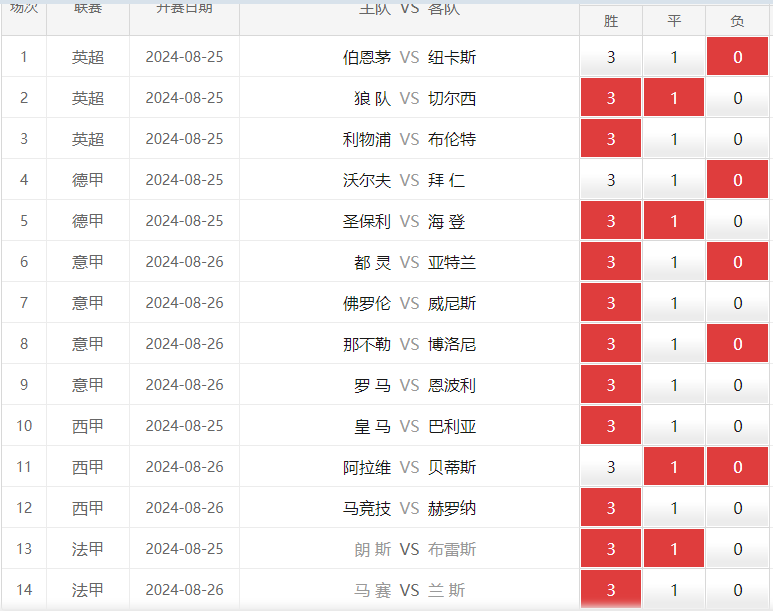The height and width of the screenshot is (611, 773).
Task: Deselect loss (0) for 阿拉维 VS 贝蒂斯
Action: (738, 466)
